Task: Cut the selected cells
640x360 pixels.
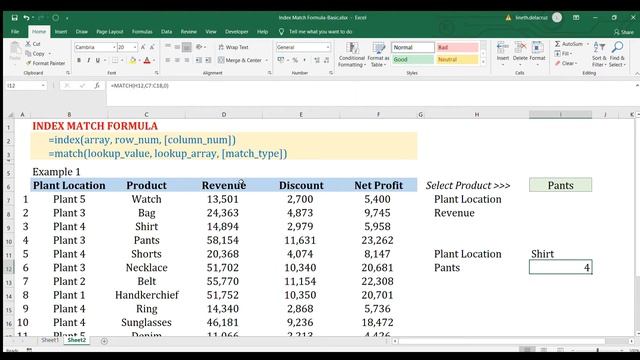Action: click(33, 44)
